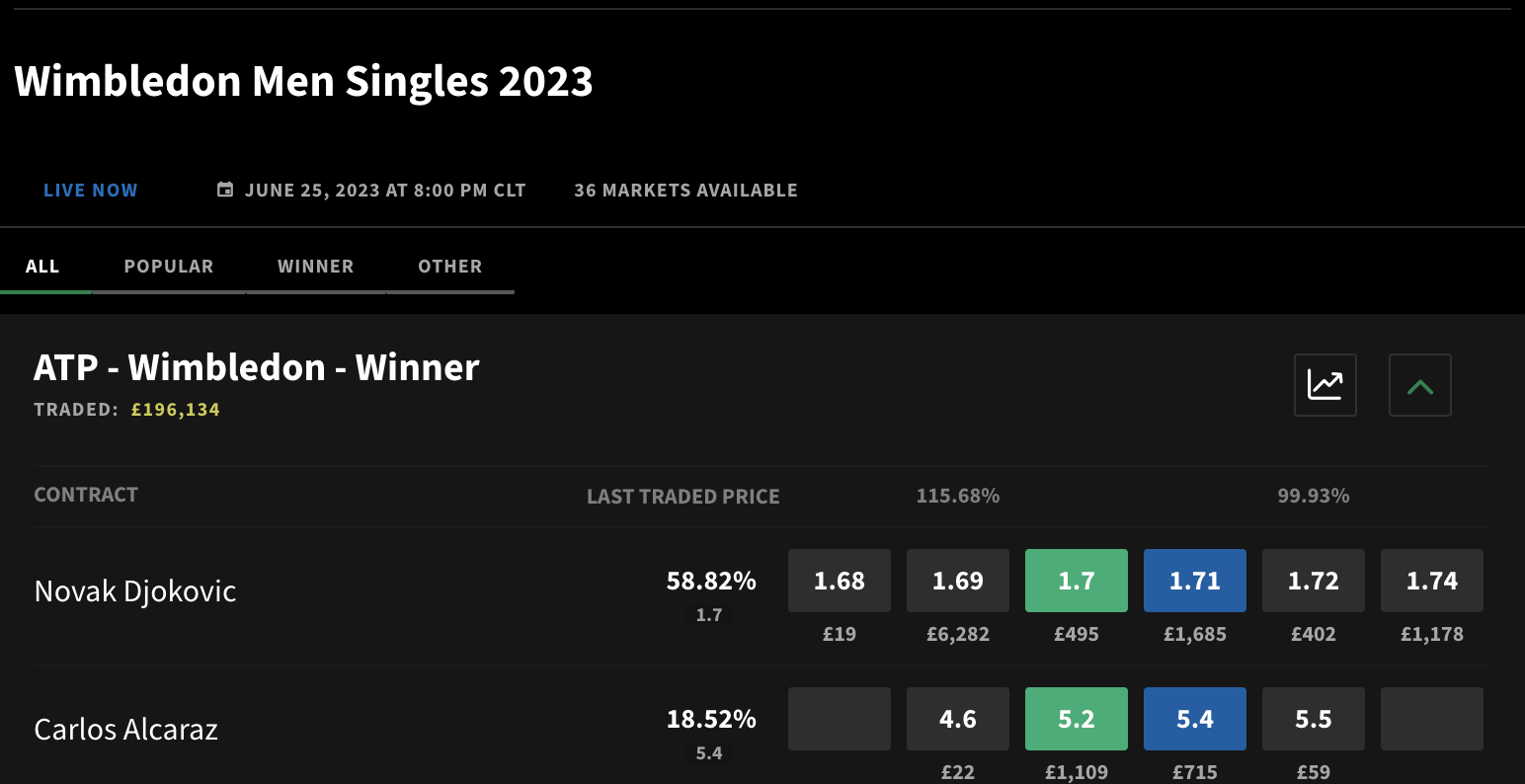Viewport: 1525px width, 784px height.
Task: Click the green 5.2 Alcaraz back price
Action: point(1077,719)
